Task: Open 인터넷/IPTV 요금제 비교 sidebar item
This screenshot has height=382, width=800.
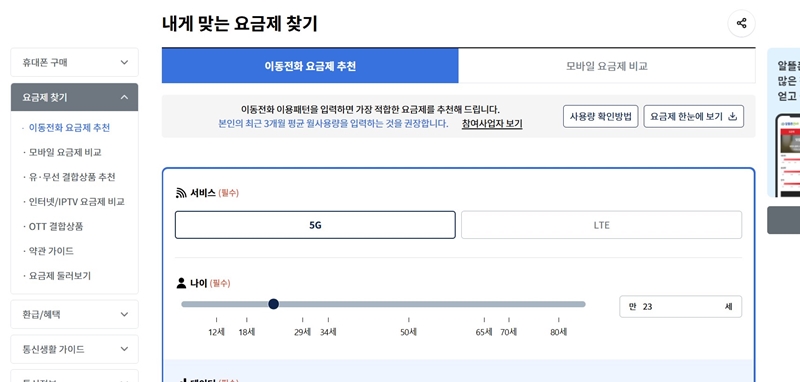Action: pyautogui.click(x=77, y=201)
